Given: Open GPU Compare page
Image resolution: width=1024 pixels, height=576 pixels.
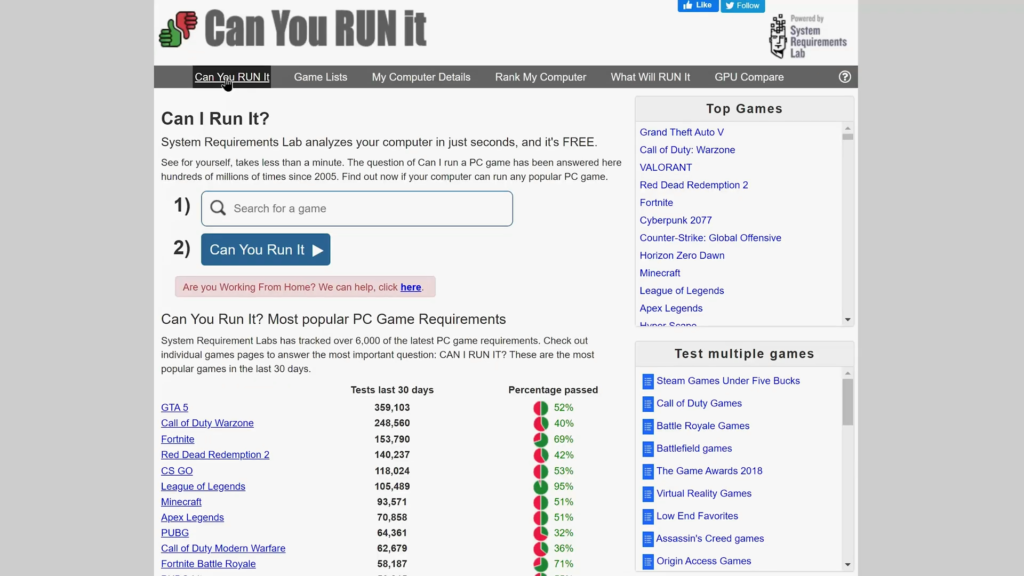Looking at the screenshot, I should pyautogui.click(x=749, y=77).
